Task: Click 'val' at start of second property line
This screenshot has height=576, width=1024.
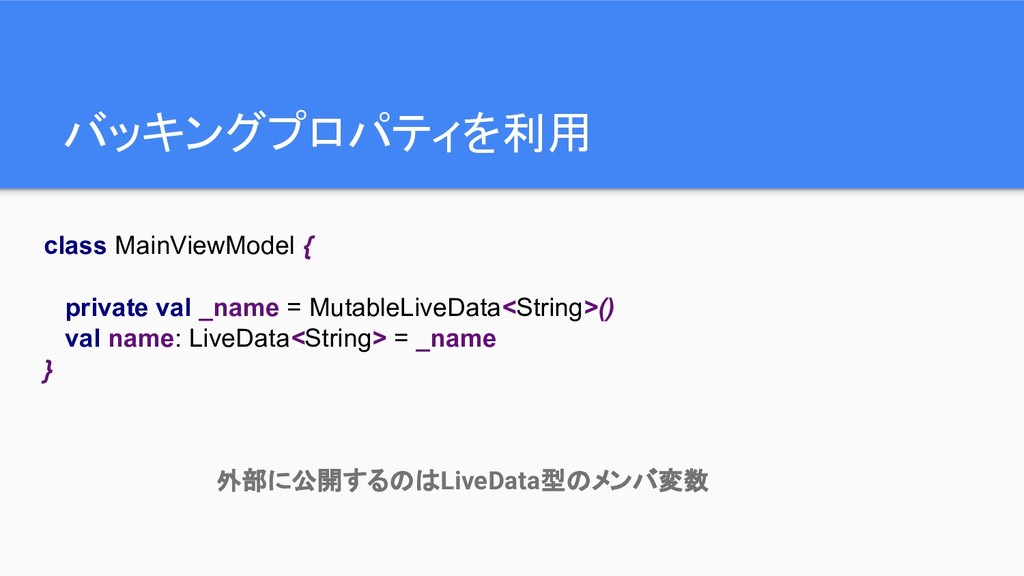Action: (x=83, y=339)
